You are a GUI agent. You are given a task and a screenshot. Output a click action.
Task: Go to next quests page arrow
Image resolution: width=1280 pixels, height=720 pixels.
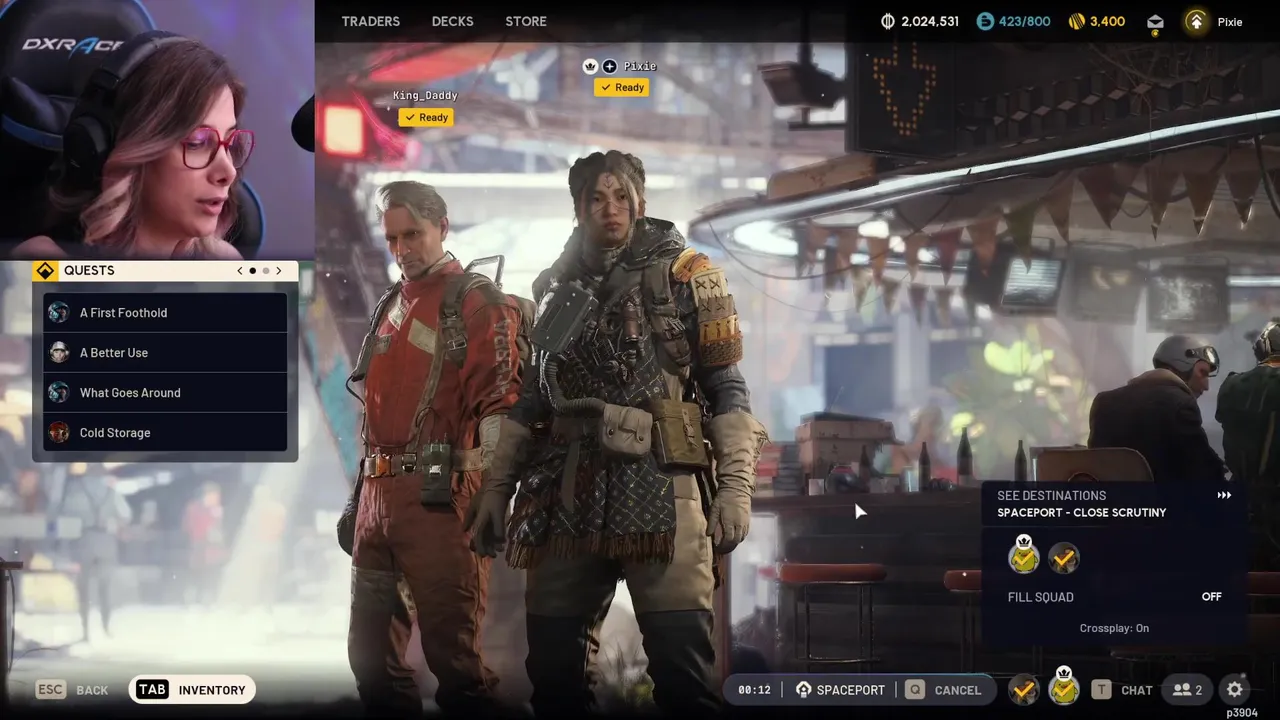pyautogui.click(x=279, y=270)
